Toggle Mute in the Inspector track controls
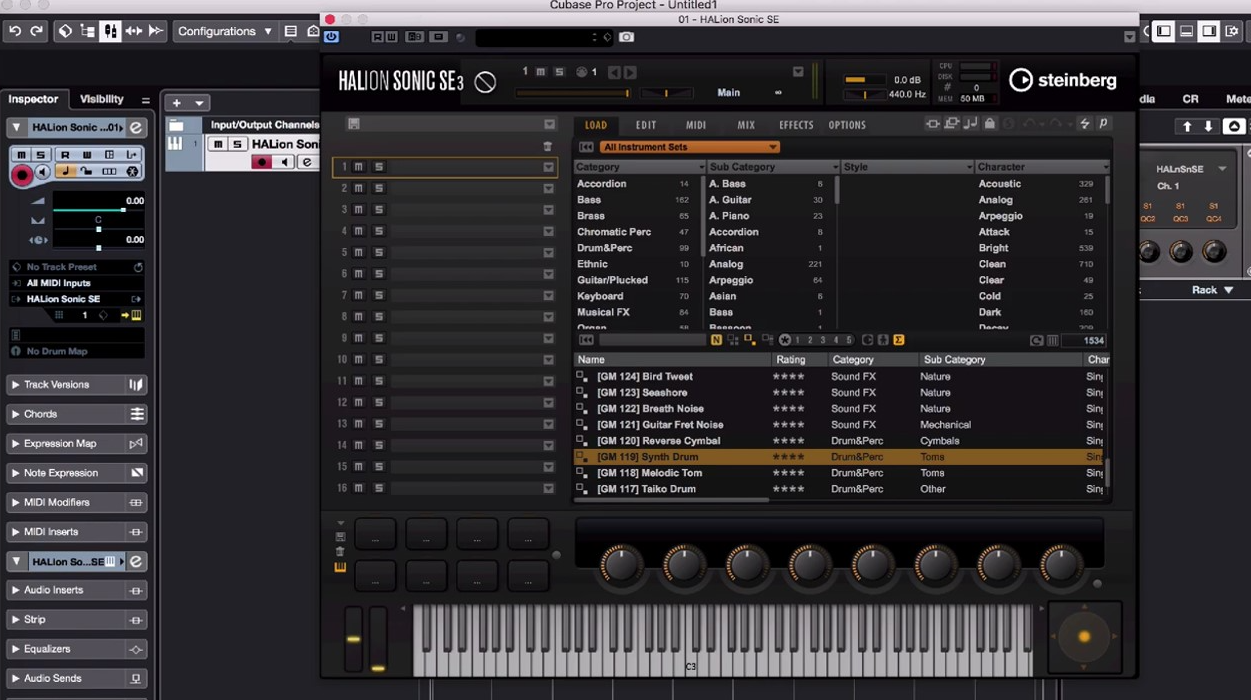This screenshot has width=1251, height=700. [x=21, y=155]
